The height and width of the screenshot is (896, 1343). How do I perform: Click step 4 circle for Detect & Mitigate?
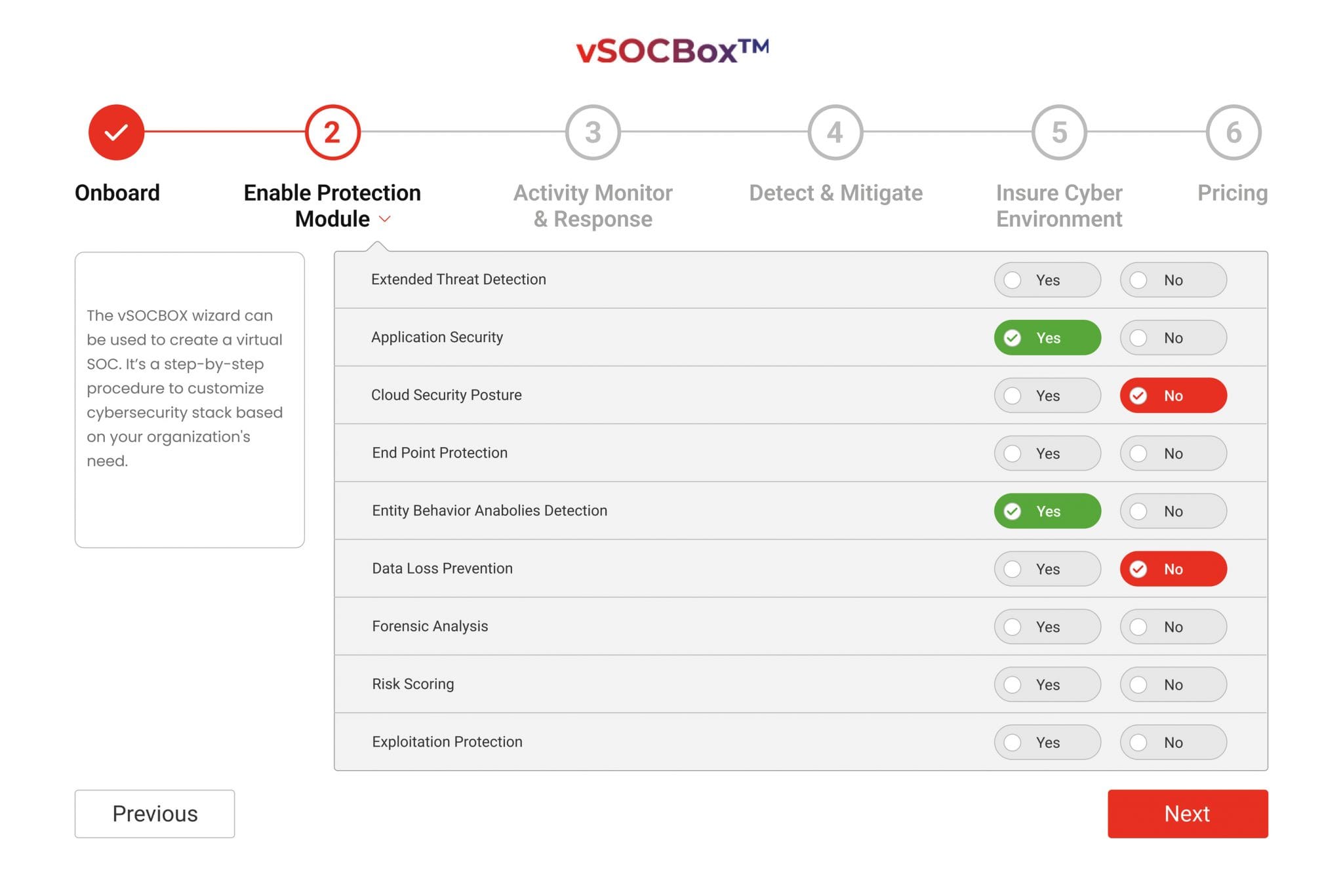[x=835, y=131]
